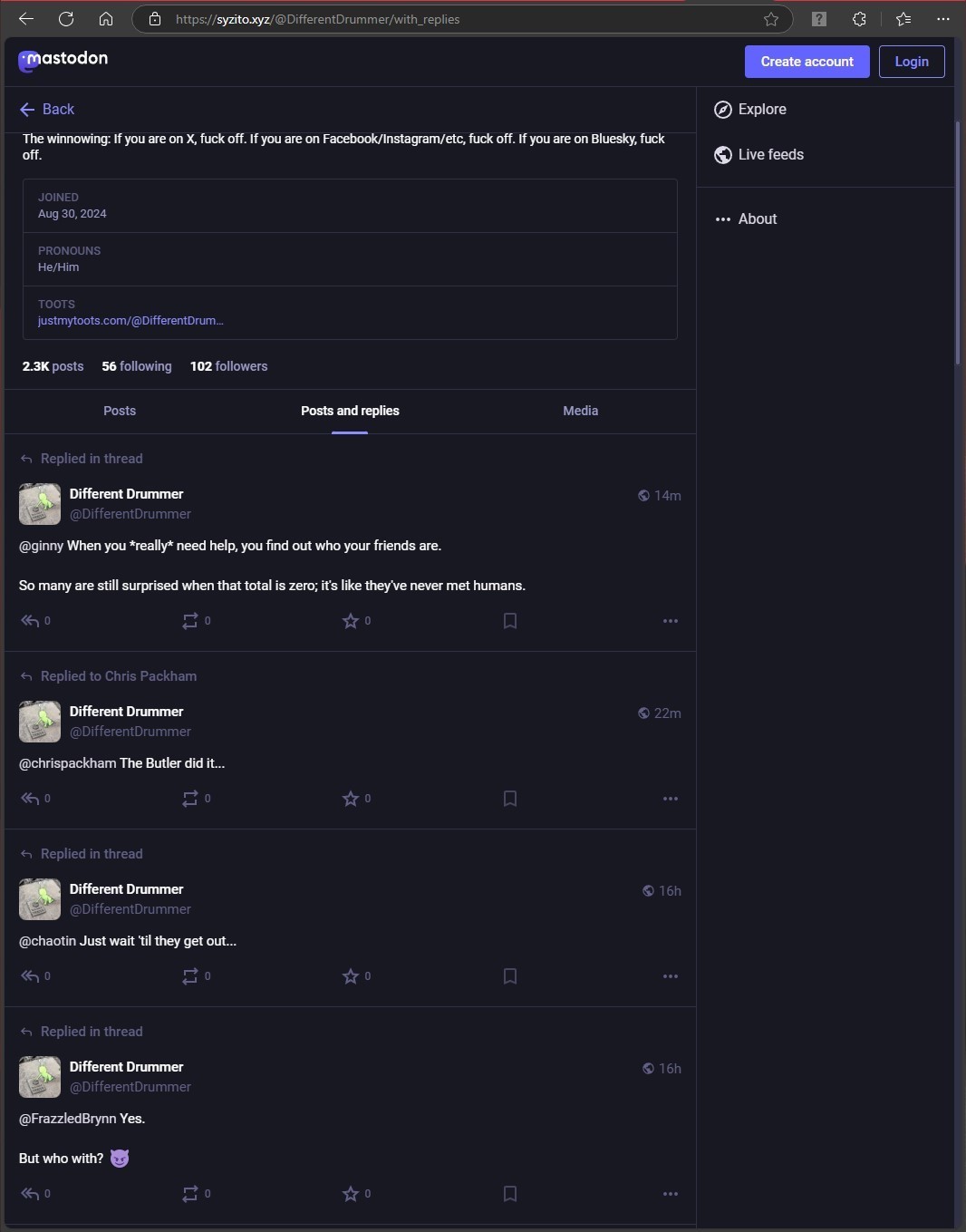Image resolution: width=966 pixels, height=1232 pixels.
Task: Click the Mastodon logo
Action: point(63,60)
